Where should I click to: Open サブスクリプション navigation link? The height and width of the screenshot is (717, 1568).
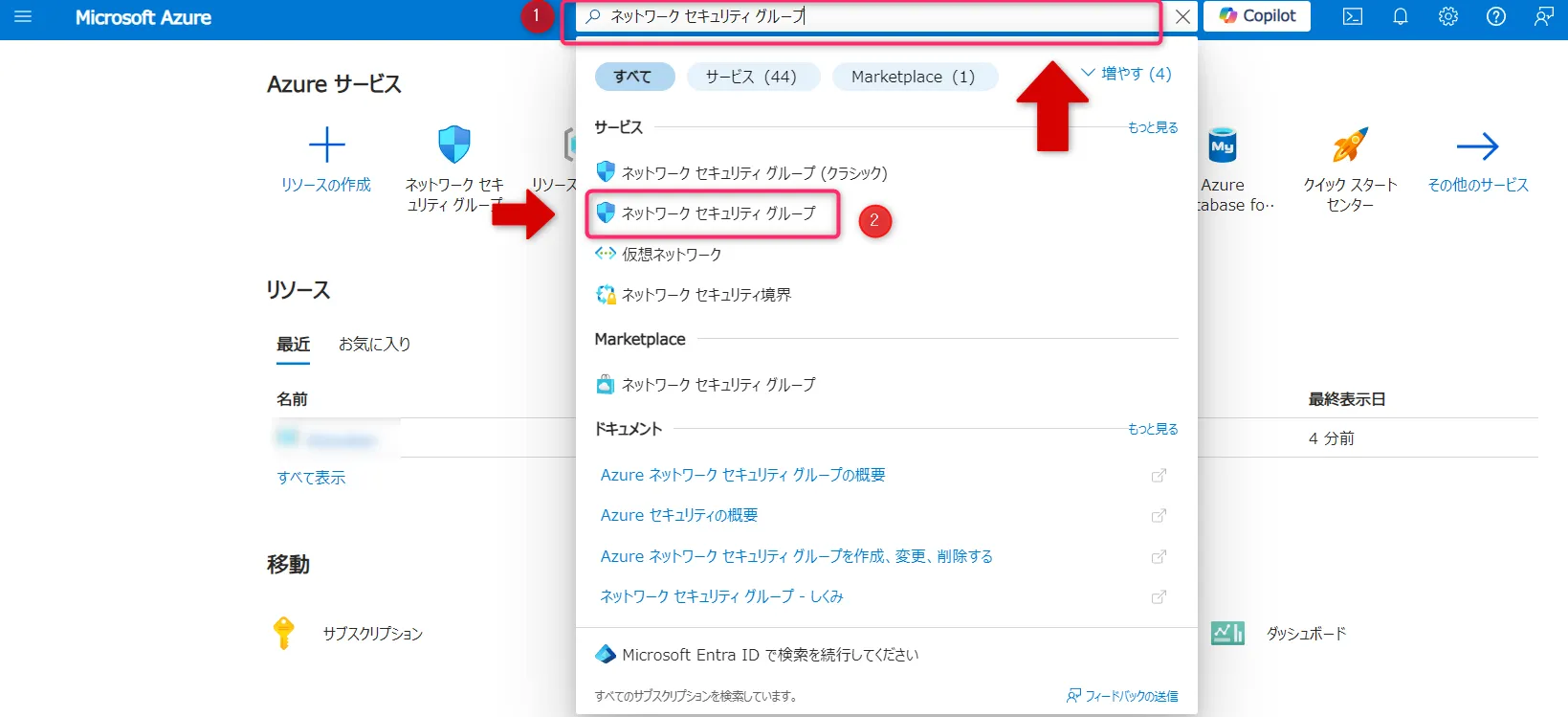tap(373, 634)
